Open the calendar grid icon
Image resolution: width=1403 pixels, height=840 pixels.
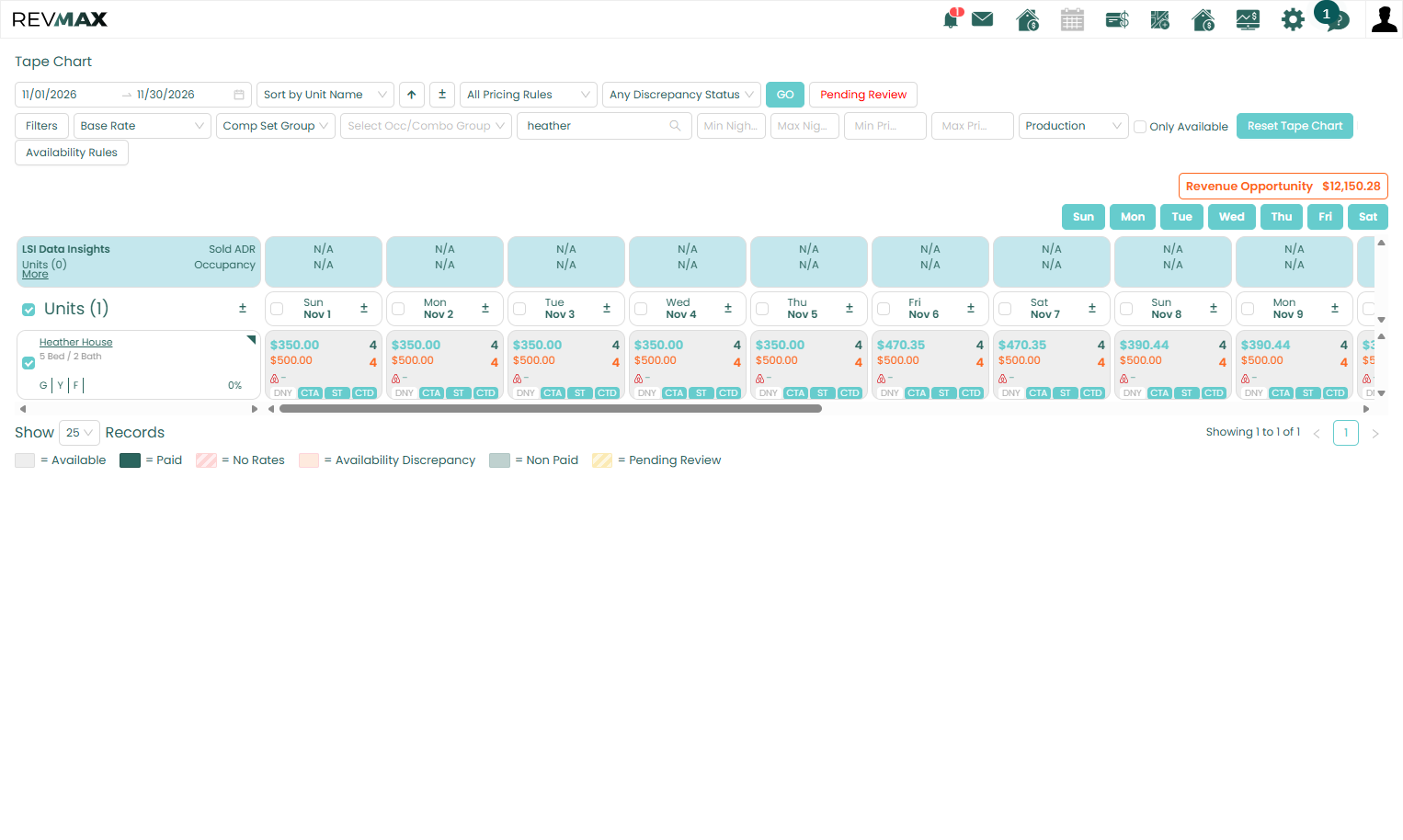point(1072,19)
